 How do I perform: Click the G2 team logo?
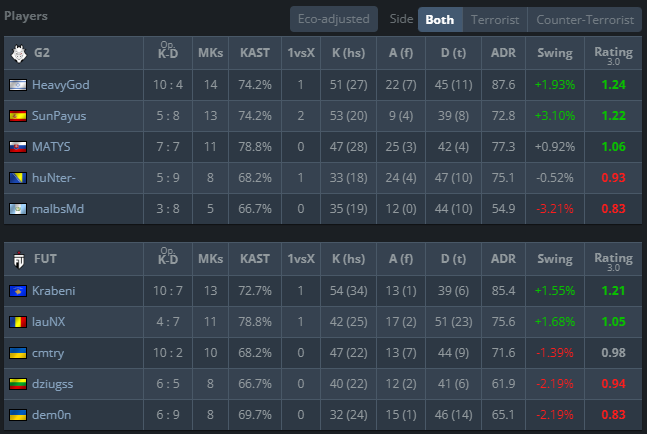click(17, 52)
